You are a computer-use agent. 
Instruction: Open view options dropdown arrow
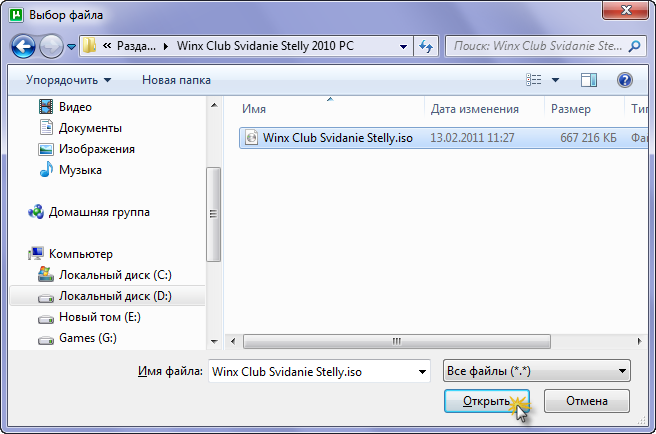tap(555, 80)
